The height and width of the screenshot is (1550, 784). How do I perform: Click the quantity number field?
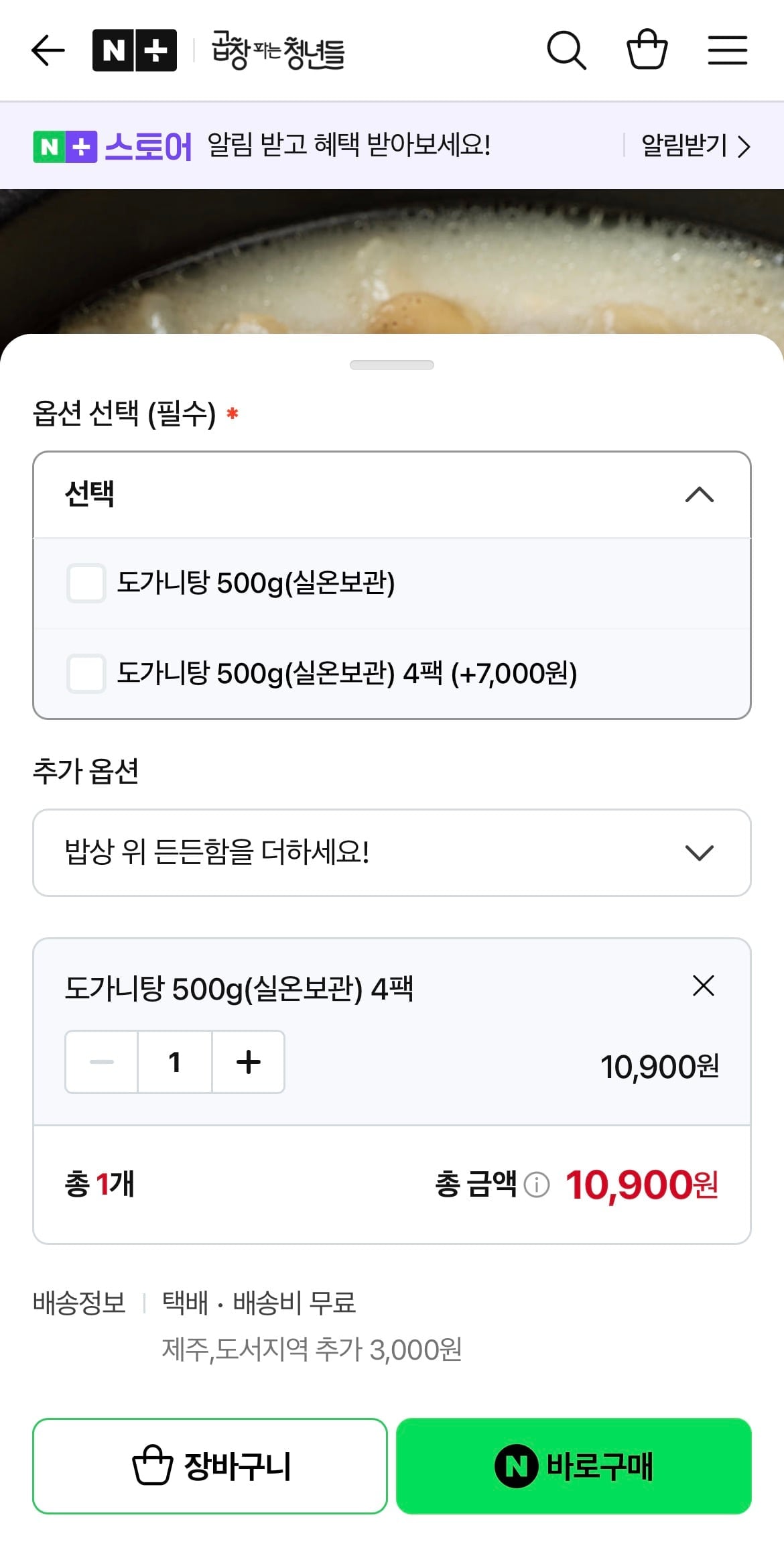pos(175,1062)
